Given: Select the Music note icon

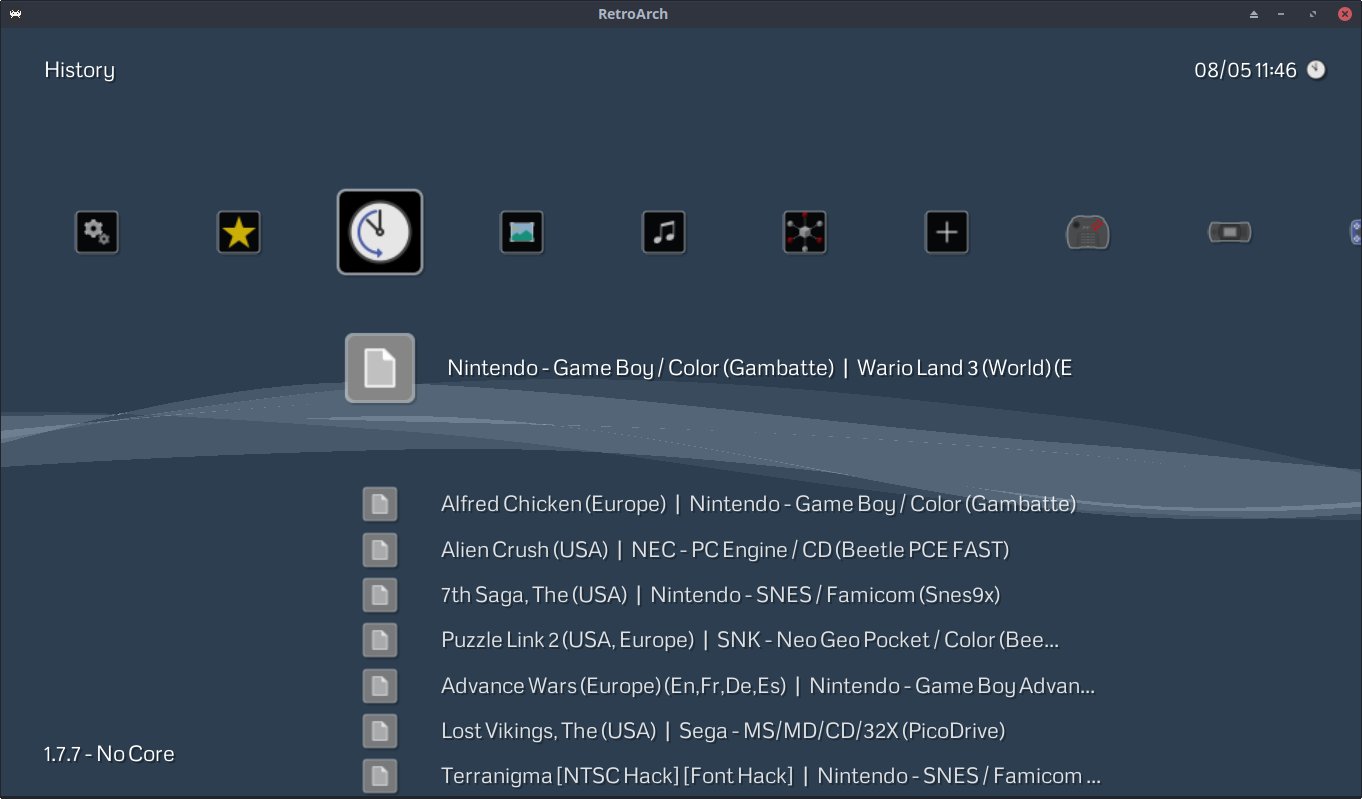Looking at the screenshot, I should (664, 233).
